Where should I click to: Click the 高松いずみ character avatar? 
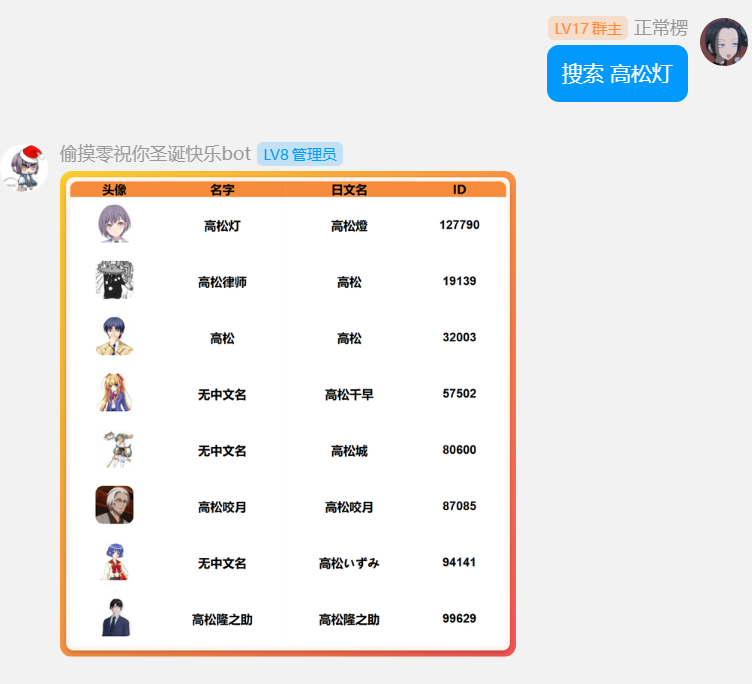tap(114, 561)
